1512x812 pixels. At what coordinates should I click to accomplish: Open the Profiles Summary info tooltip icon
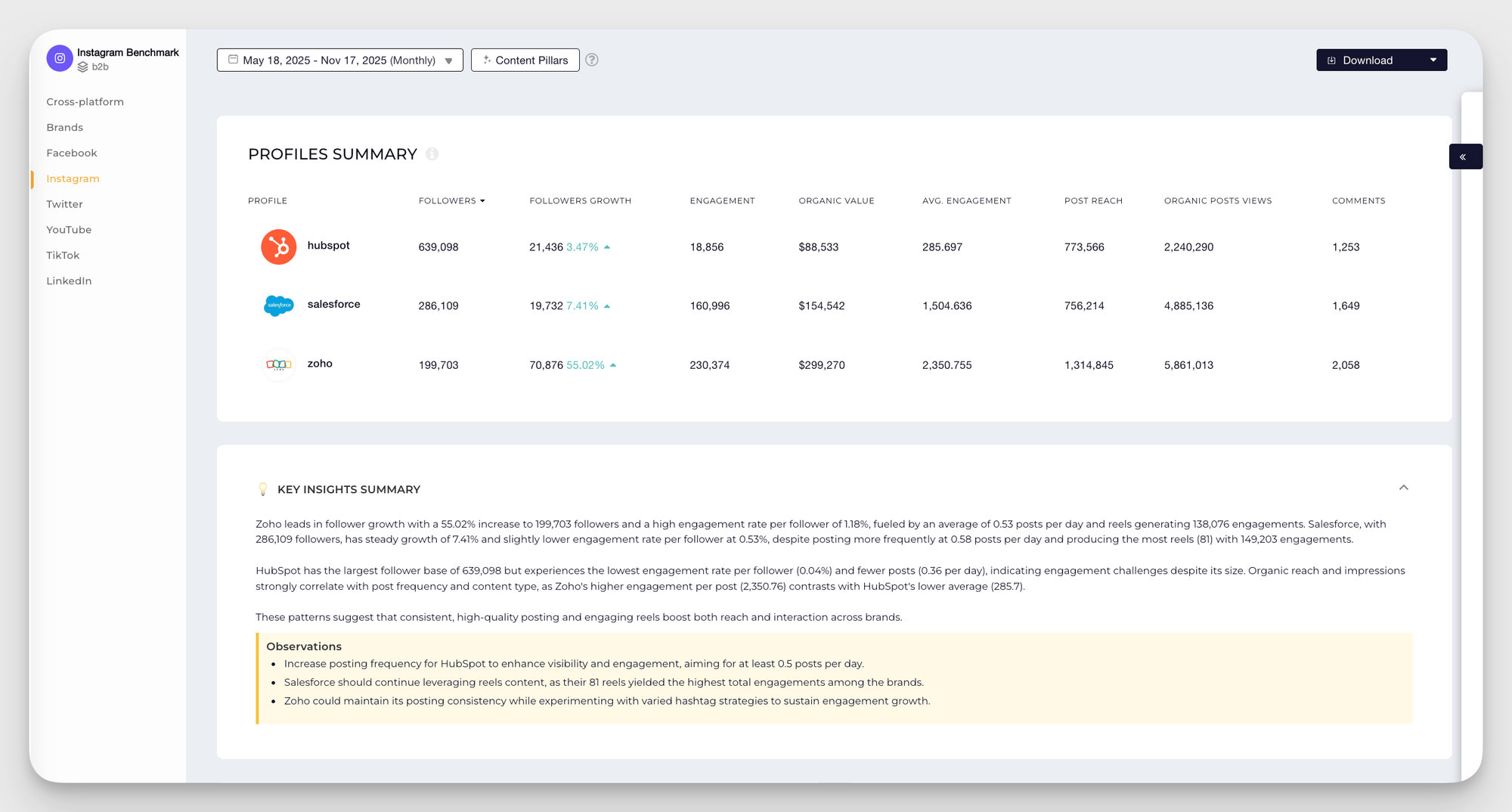(x=432, y=153)
